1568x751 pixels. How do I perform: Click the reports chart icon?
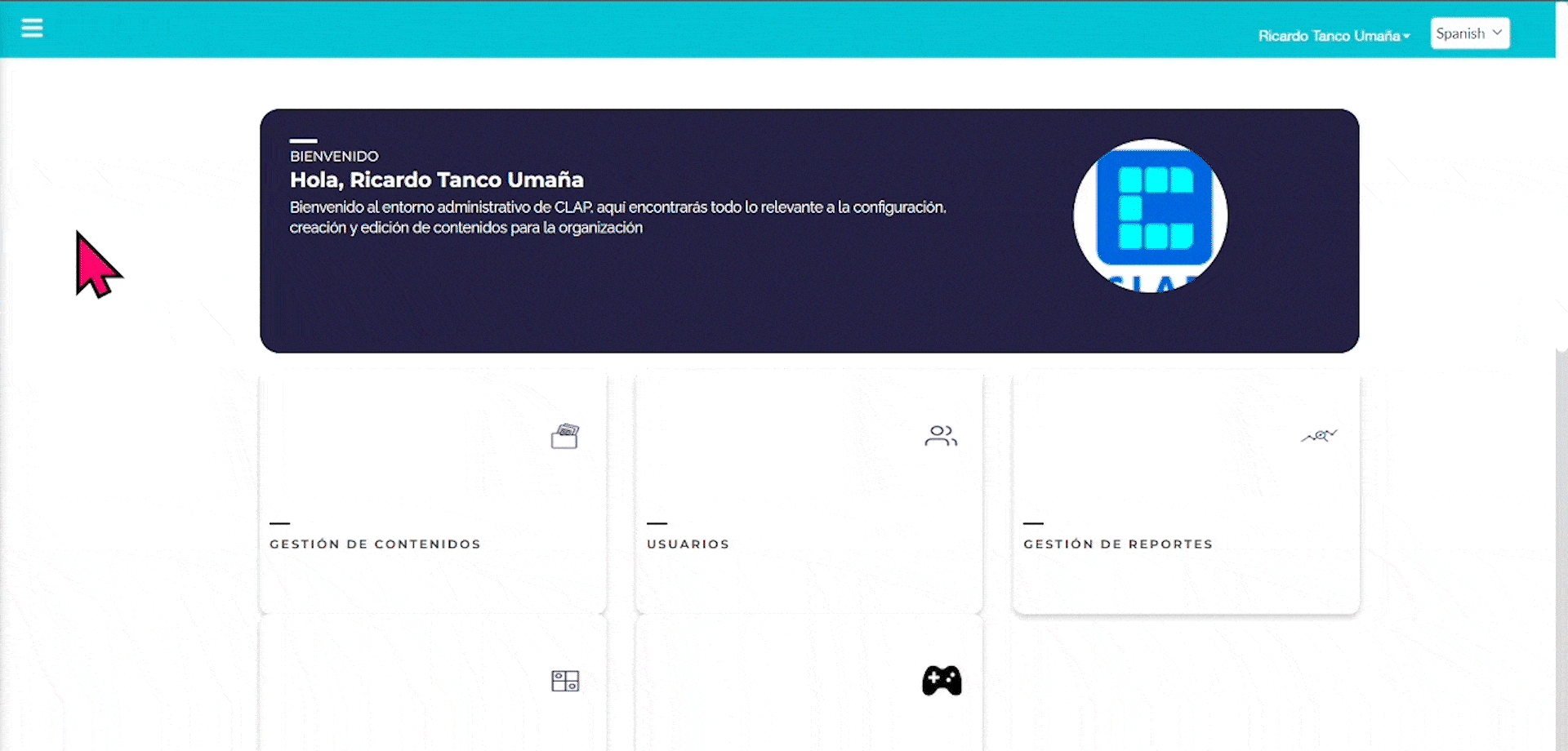(x=1319, y=436)
